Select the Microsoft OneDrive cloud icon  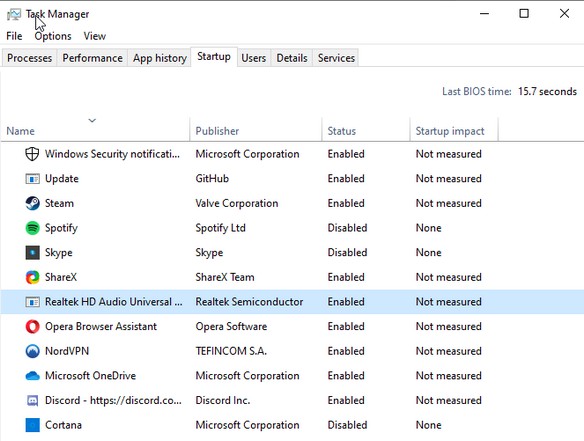pyautogui.click(x=32, y=376)
